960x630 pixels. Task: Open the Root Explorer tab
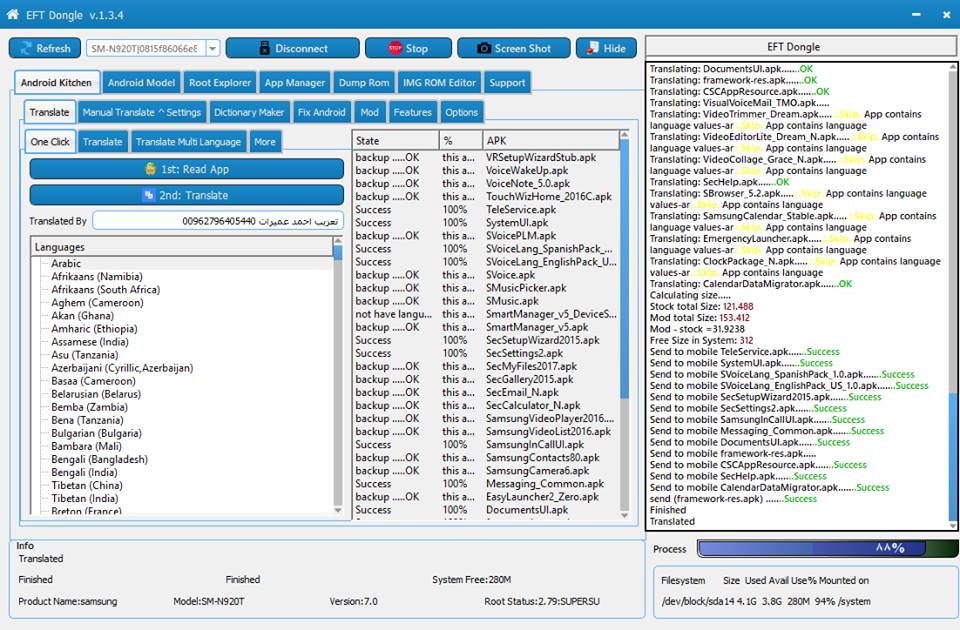(220, 83)
